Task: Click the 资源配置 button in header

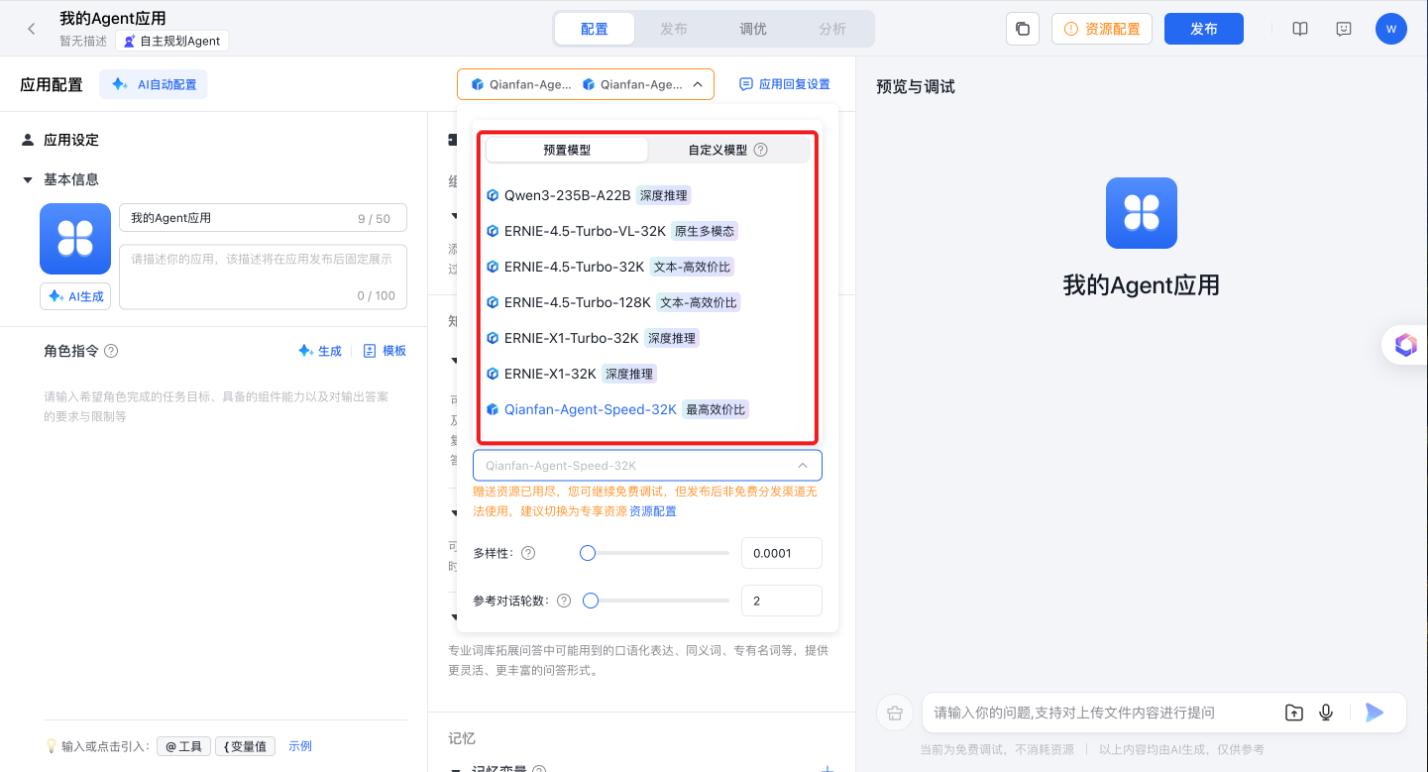Action: pos(1102,29)
